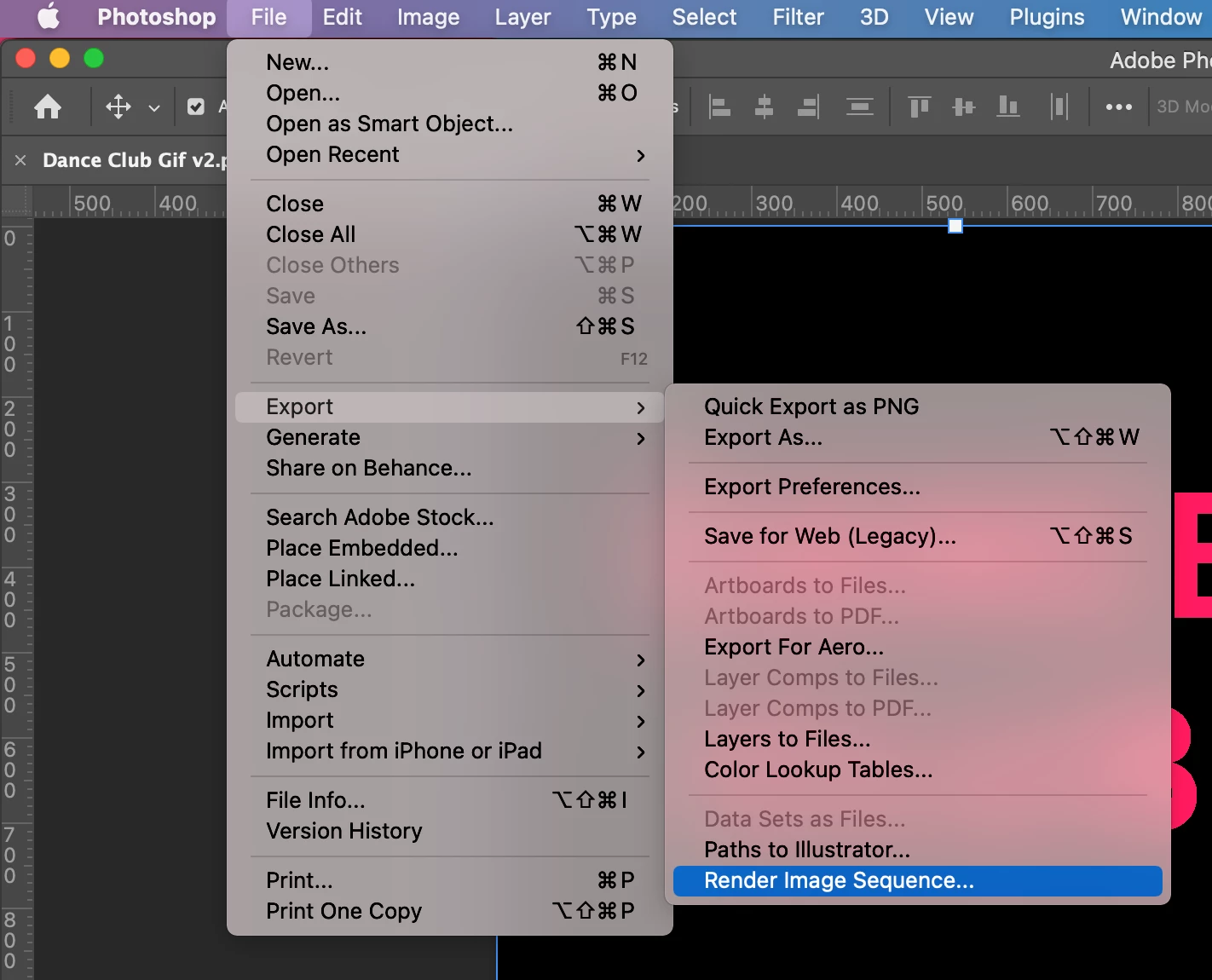Choose Close All in the File menu

(450, 234)
